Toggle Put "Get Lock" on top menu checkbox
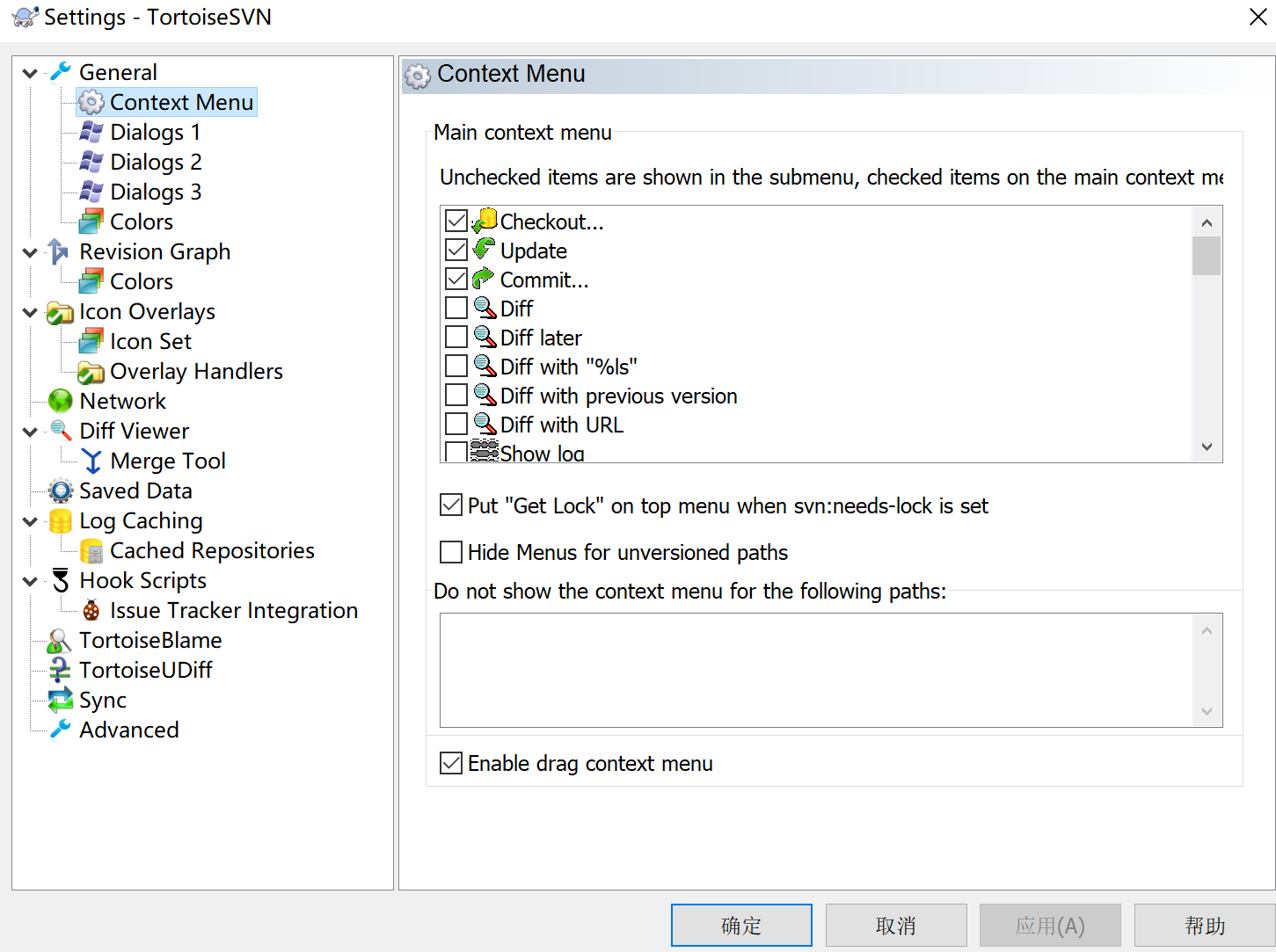The height and width of the screenshot is (952, 1276). 451,505
